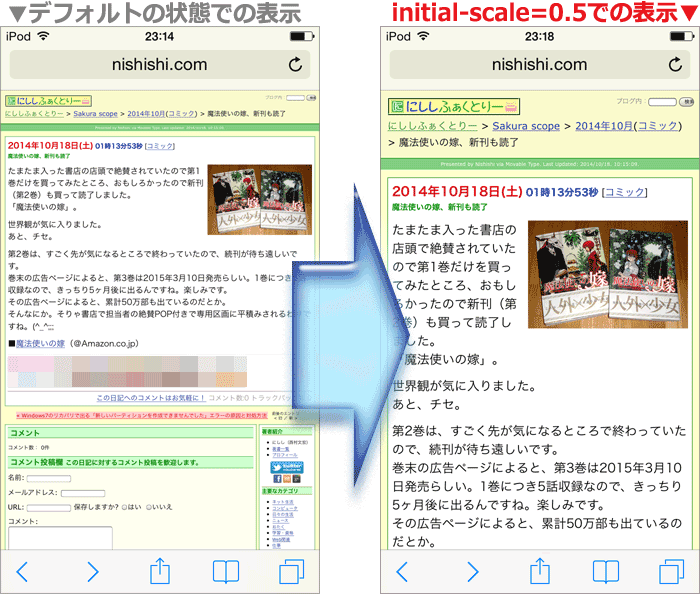Tap share icon in left phone toolbar
Viewport: 700px width, 594px height.
(159, 570)
